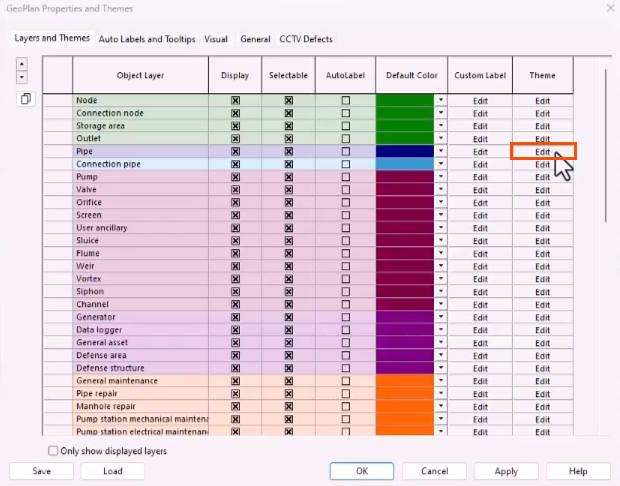Click Theme Edit for Connection pipe
The image size is (620, 486).
542,165
